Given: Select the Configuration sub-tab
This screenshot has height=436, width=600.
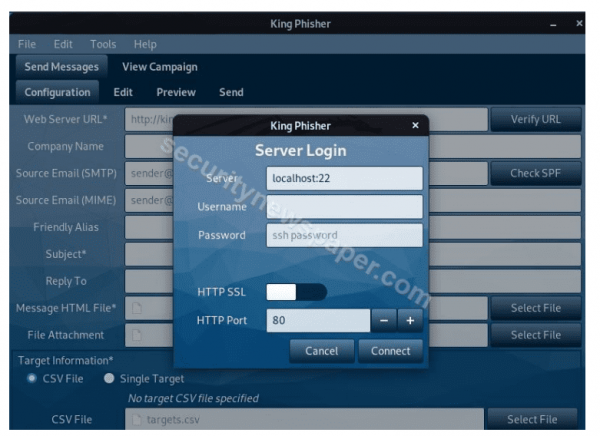Looking at the screenshot, I should pos(57,92).
